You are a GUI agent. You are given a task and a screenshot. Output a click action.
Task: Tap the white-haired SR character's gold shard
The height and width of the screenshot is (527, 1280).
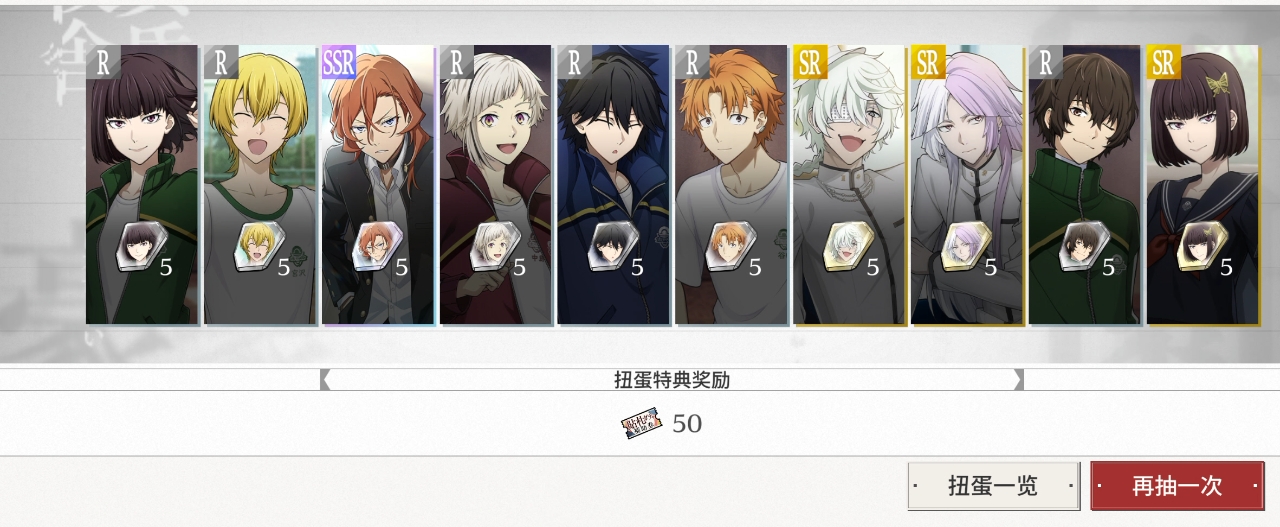pos(848,247)
